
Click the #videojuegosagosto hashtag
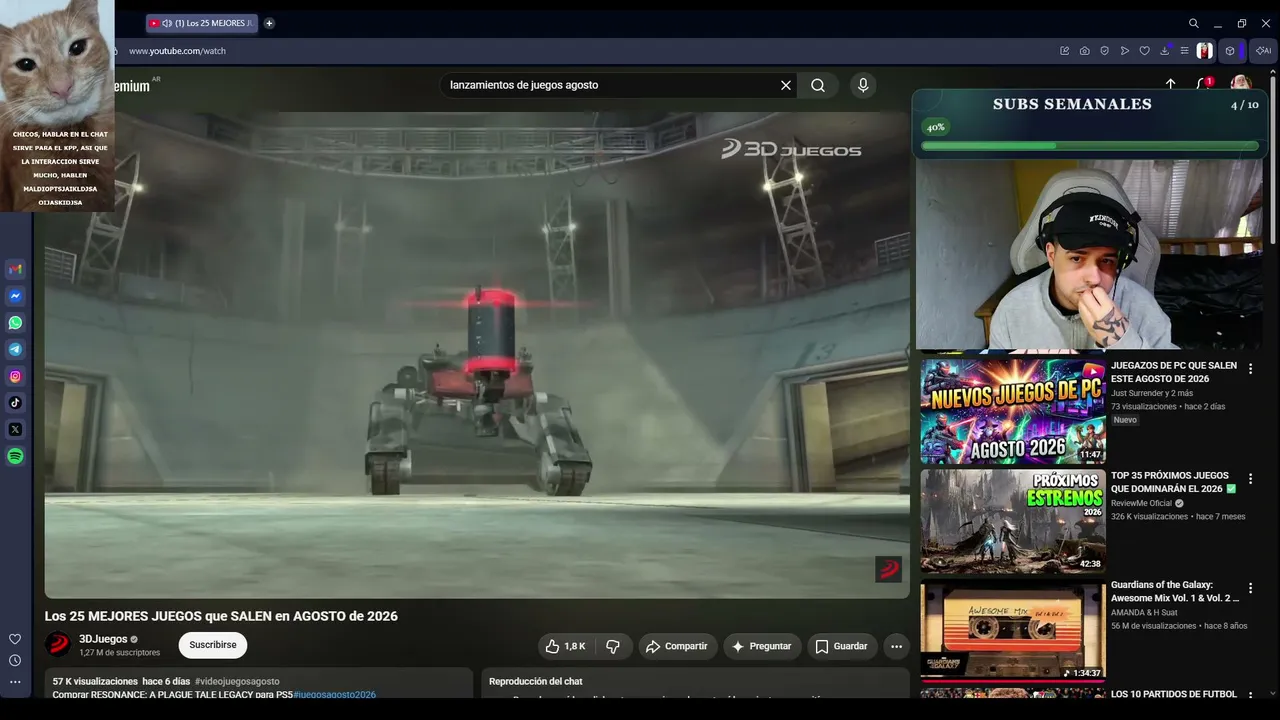click(x=237, y=681)
